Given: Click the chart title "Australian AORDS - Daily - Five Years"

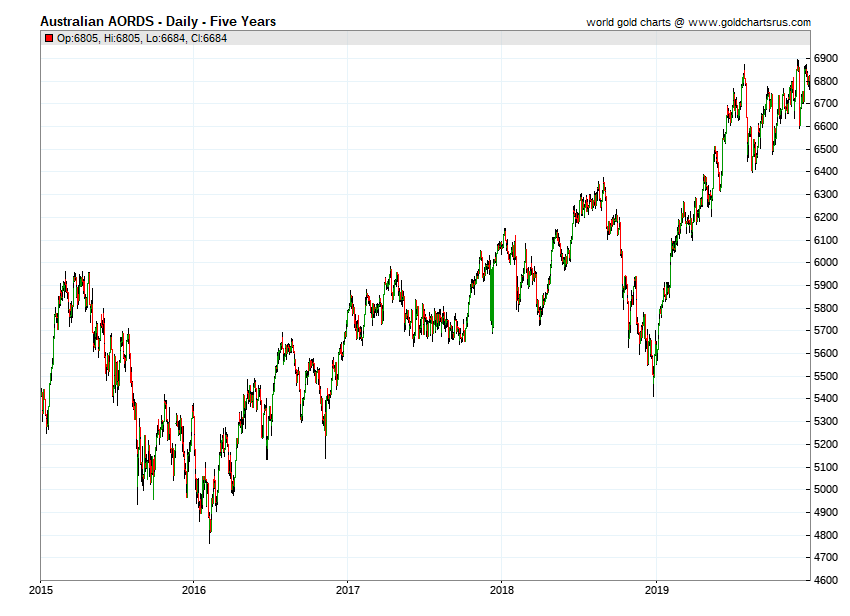Looking at the screenshot, I should pyautogui.click(x=158, y=22).
